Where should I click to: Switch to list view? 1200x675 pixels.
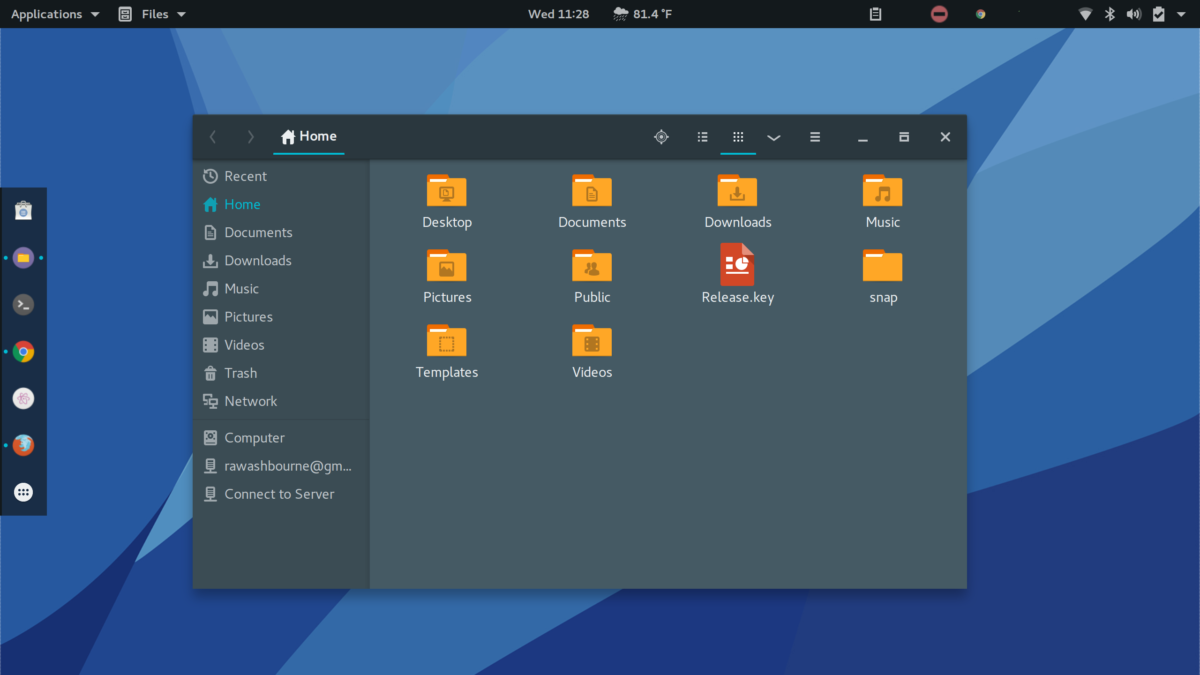[x=703, y=137]
